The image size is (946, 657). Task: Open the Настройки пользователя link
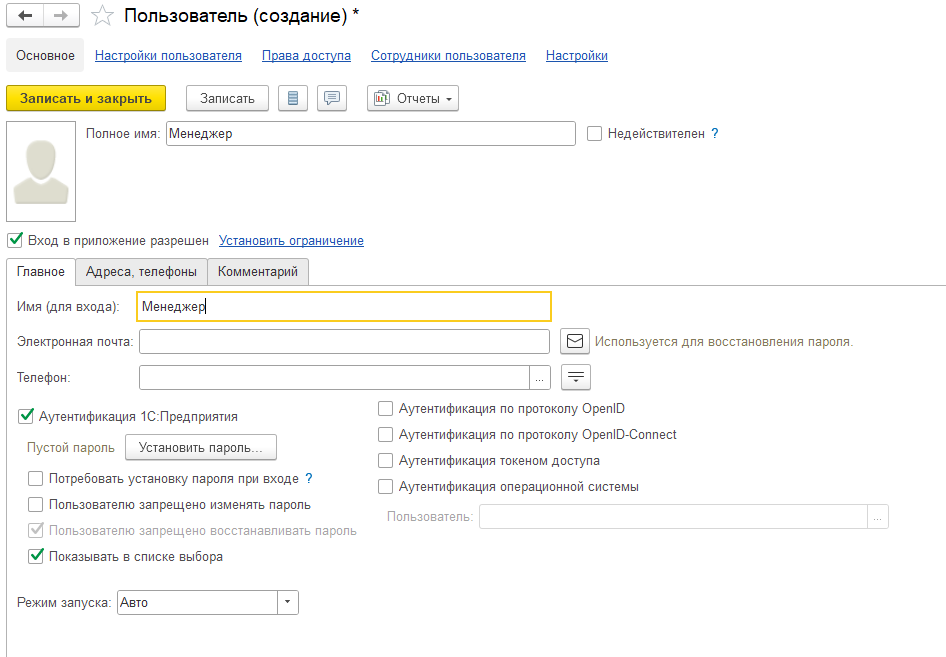tap(168, 56)
